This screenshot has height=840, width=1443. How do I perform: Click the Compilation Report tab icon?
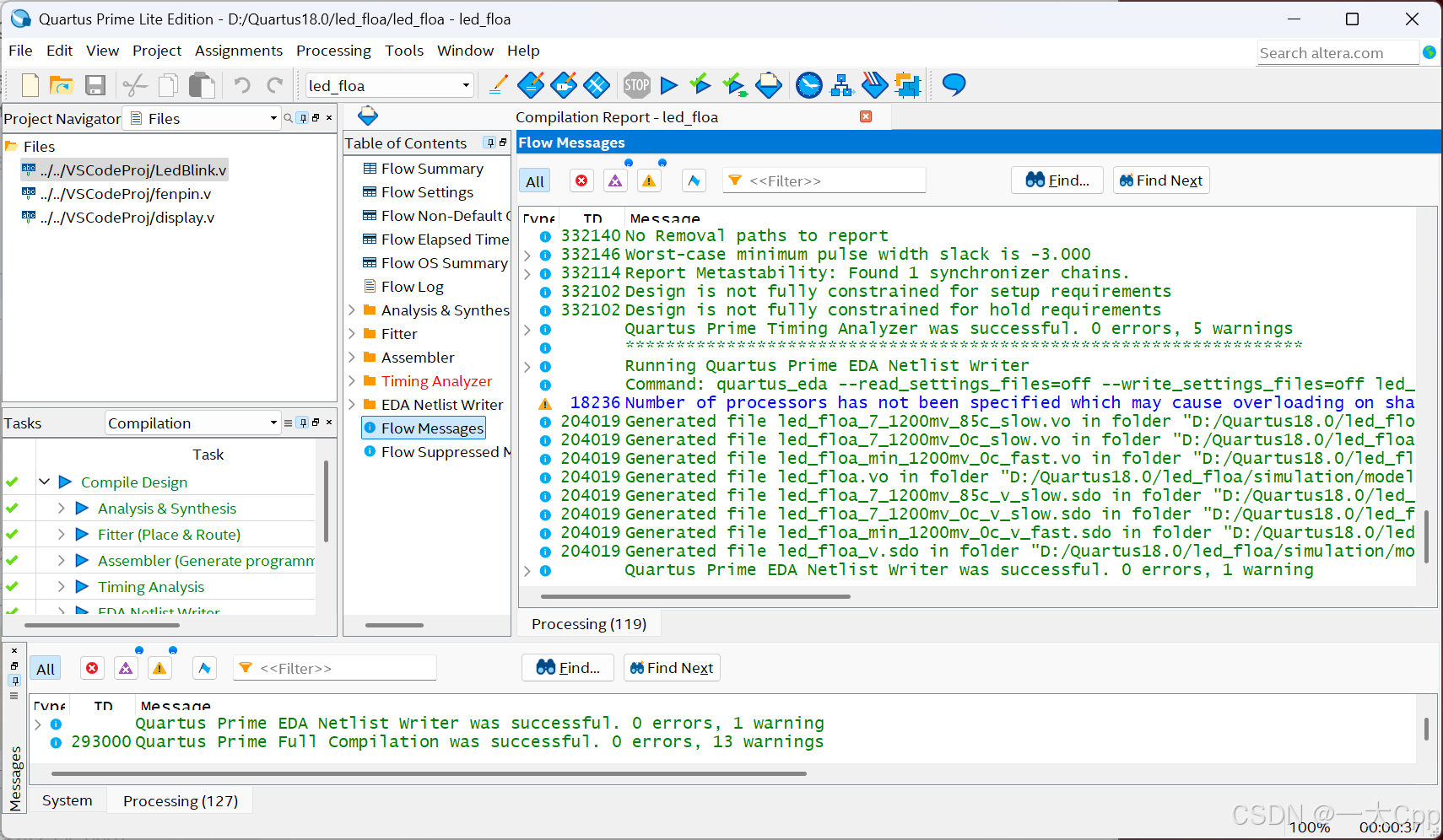(368, 116)
